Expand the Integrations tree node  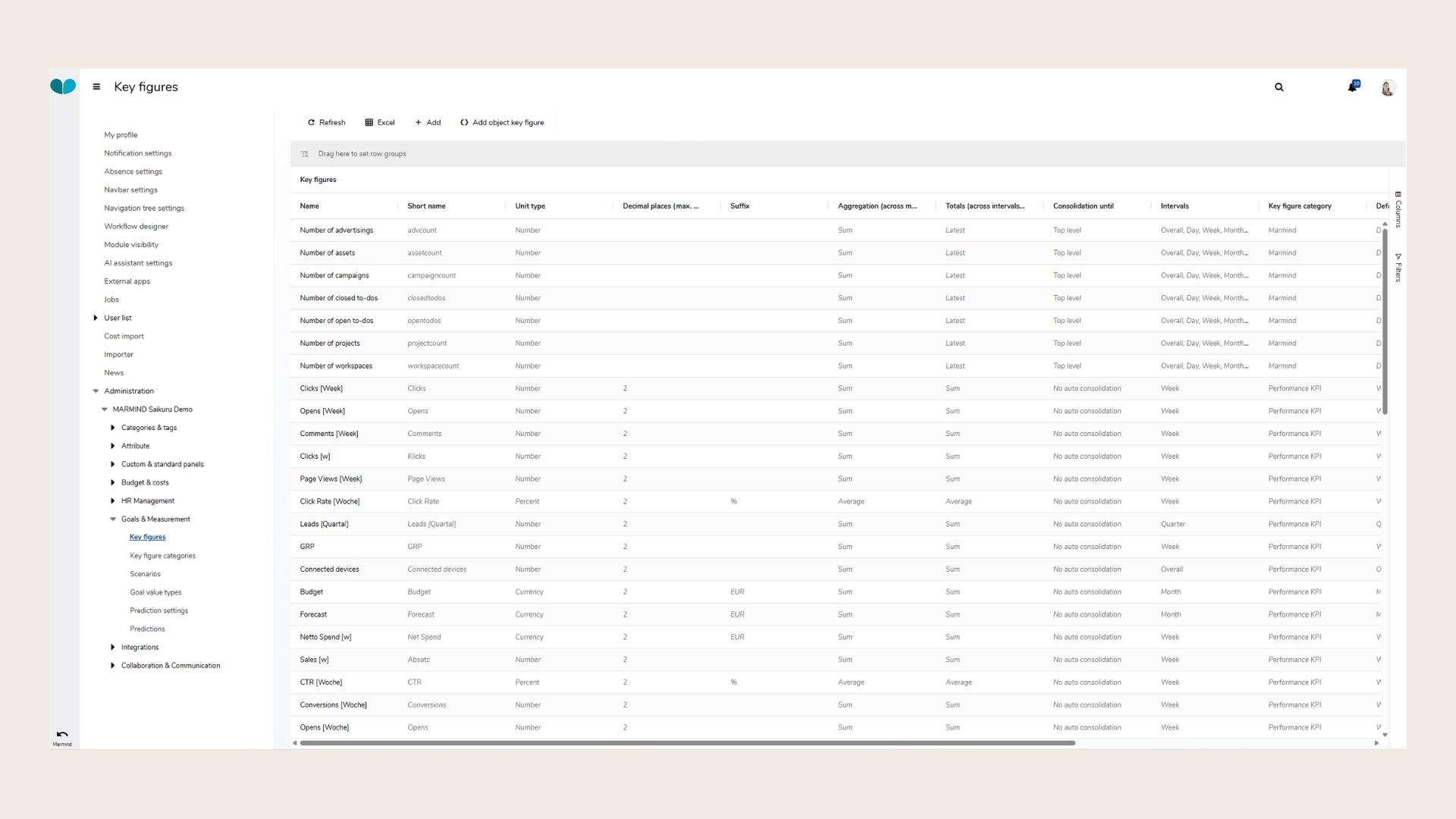click(x=113, y=647)
